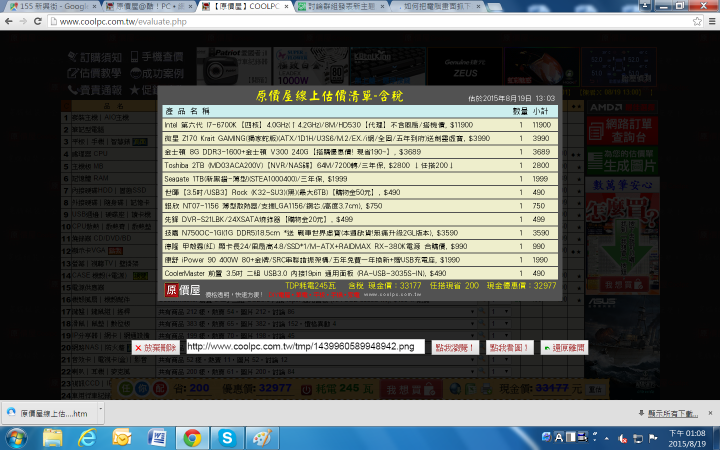
Task: Bookmark this page with the star icon
Action: 697,21
